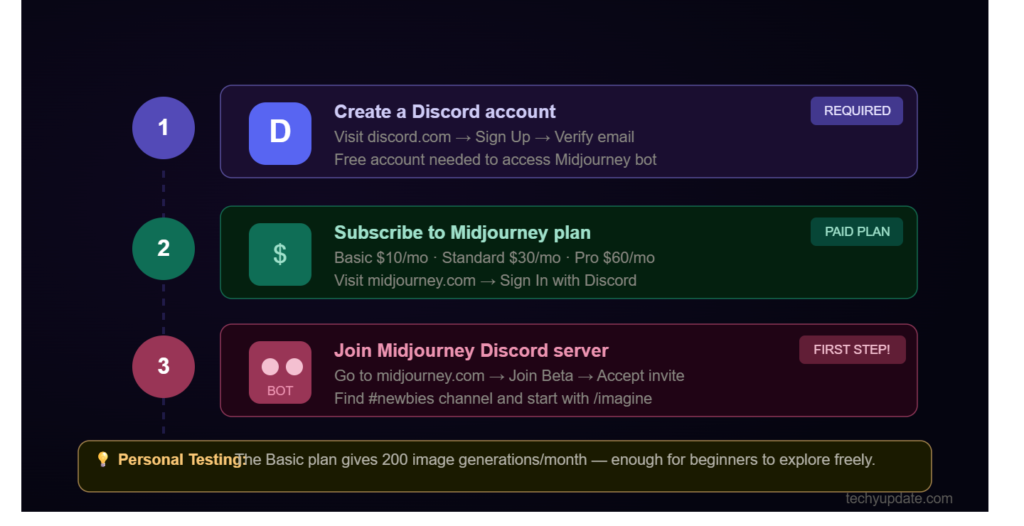Click the PAID PLAN badge

pos(856,231)
